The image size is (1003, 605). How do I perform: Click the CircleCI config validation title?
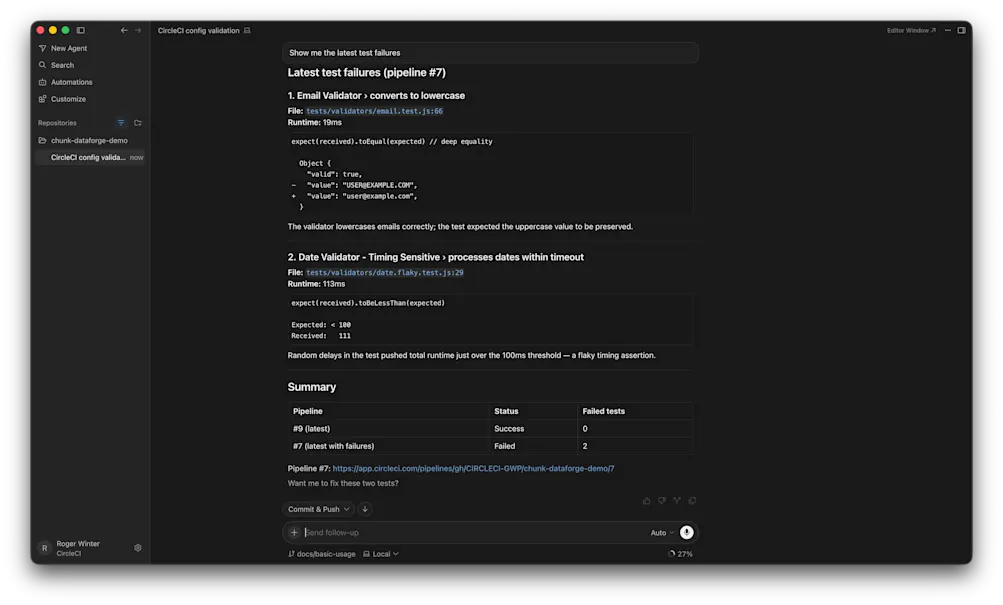pyautogui.click(x=198, y=30)
